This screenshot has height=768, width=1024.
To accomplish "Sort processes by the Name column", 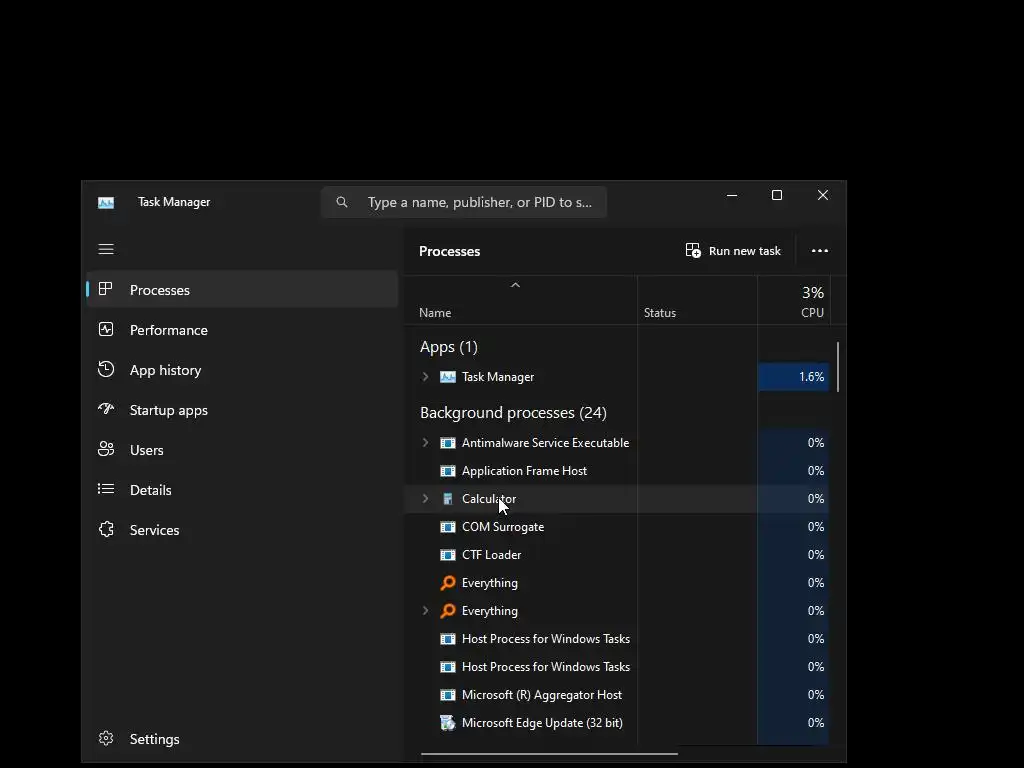I will (x=435, y=313).
